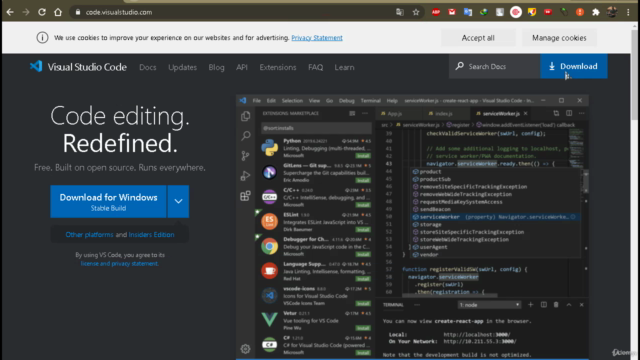Open the browser extensions puzzle icon
Screen dimensions: 640x360
coord(596,12)
